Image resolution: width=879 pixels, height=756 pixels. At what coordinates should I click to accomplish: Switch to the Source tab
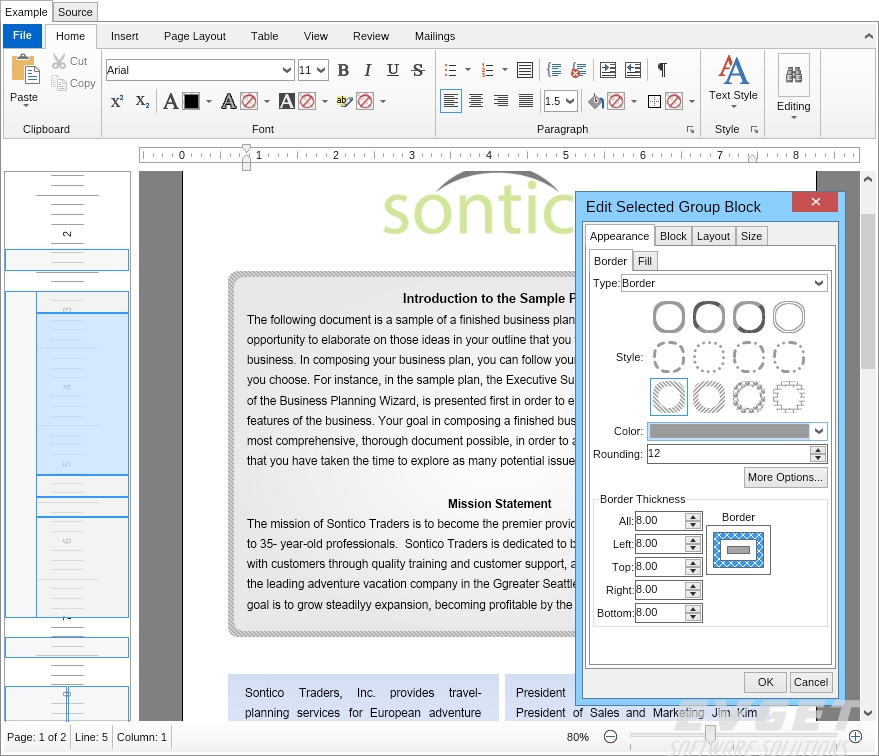pos(75,12)
